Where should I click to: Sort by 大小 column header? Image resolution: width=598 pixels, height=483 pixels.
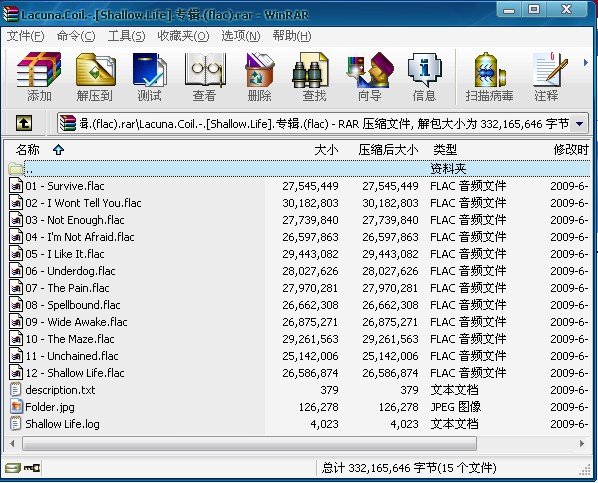(x=326, y=150)
